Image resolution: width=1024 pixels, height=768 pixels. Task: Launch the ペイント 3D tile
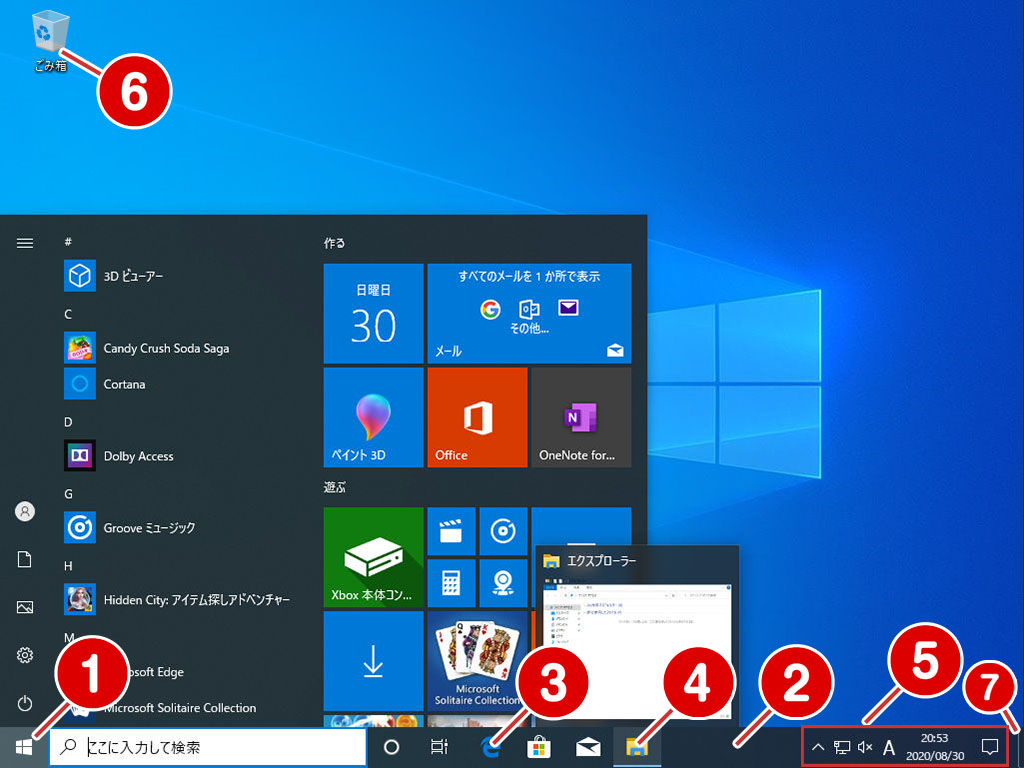coord(374,417)
